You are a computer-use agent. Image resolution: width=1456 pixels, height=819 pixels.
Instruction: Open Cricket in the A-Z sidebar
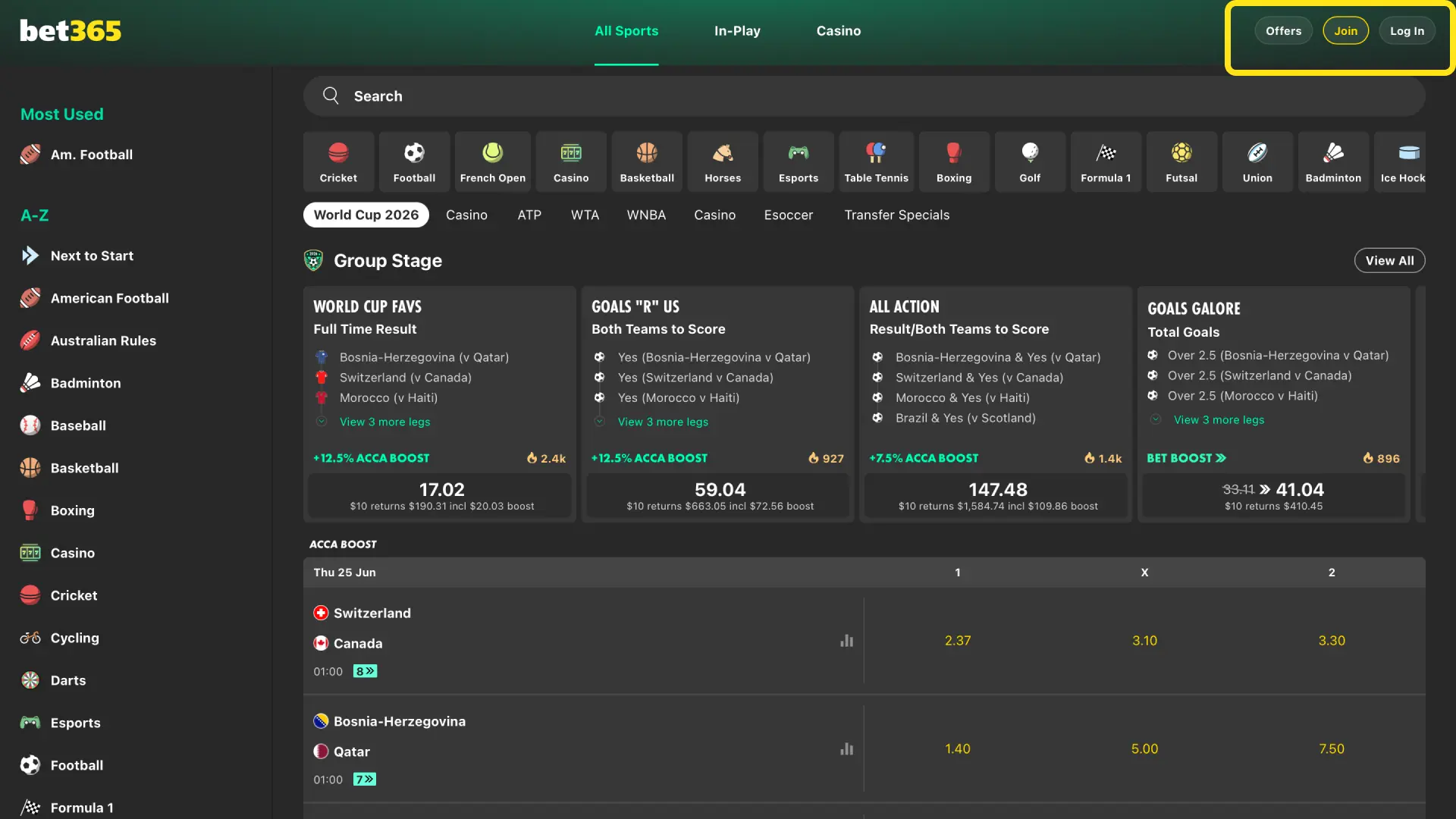click(x=58, y=596)
